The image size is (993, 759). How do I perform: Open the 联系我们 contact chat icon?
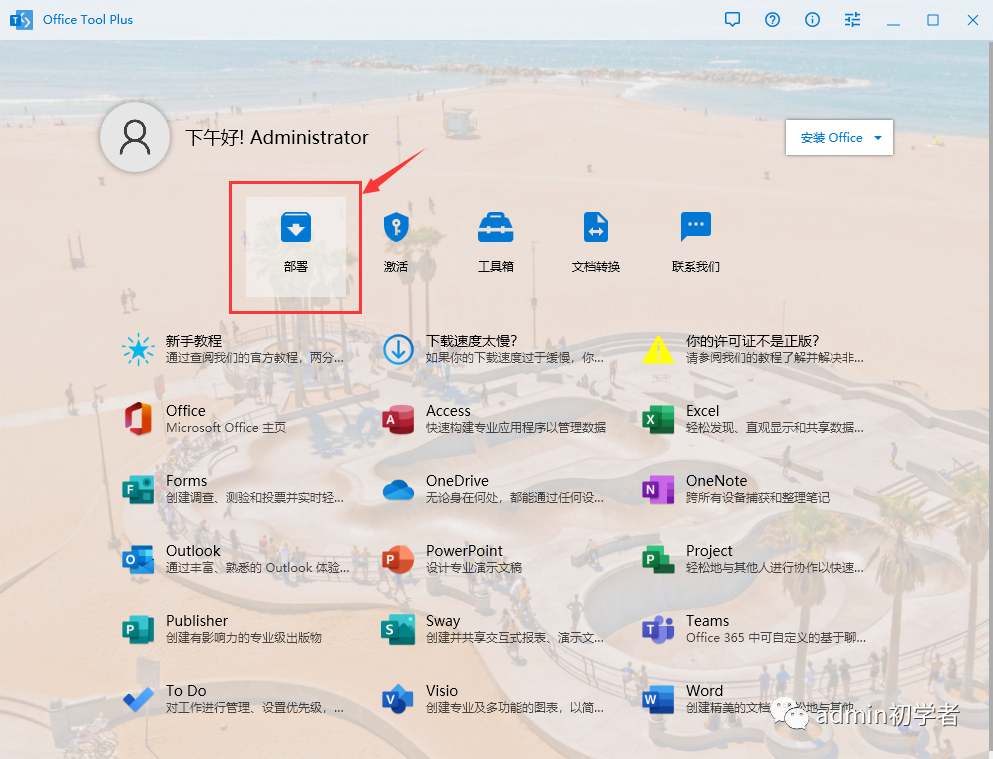tap(695, 227)
